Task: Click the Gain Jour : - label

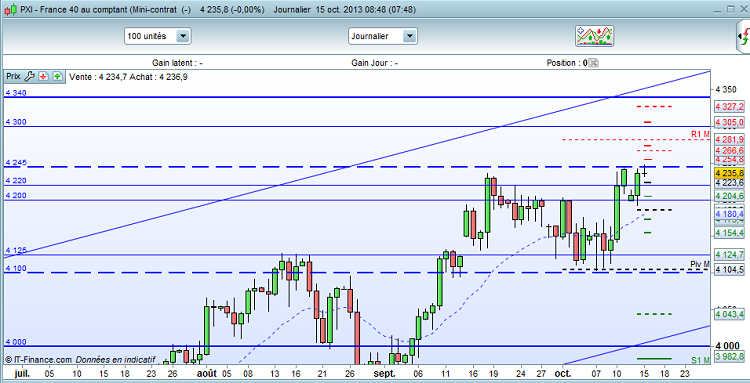Action: pyautogui.click(x=375, y=63)
